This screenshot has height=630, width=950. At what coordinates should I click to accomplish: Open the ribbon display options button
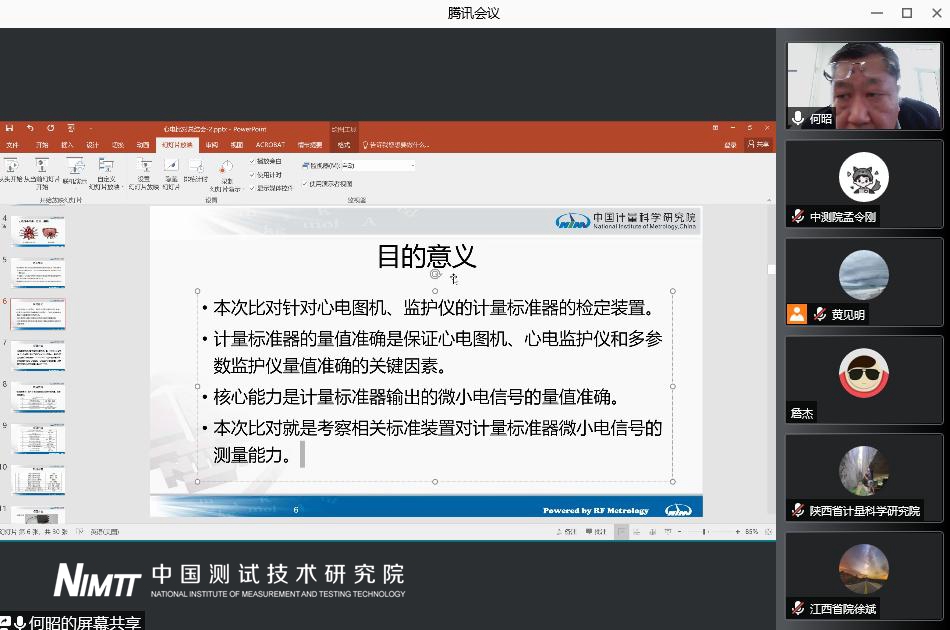(x=716, y=128)
